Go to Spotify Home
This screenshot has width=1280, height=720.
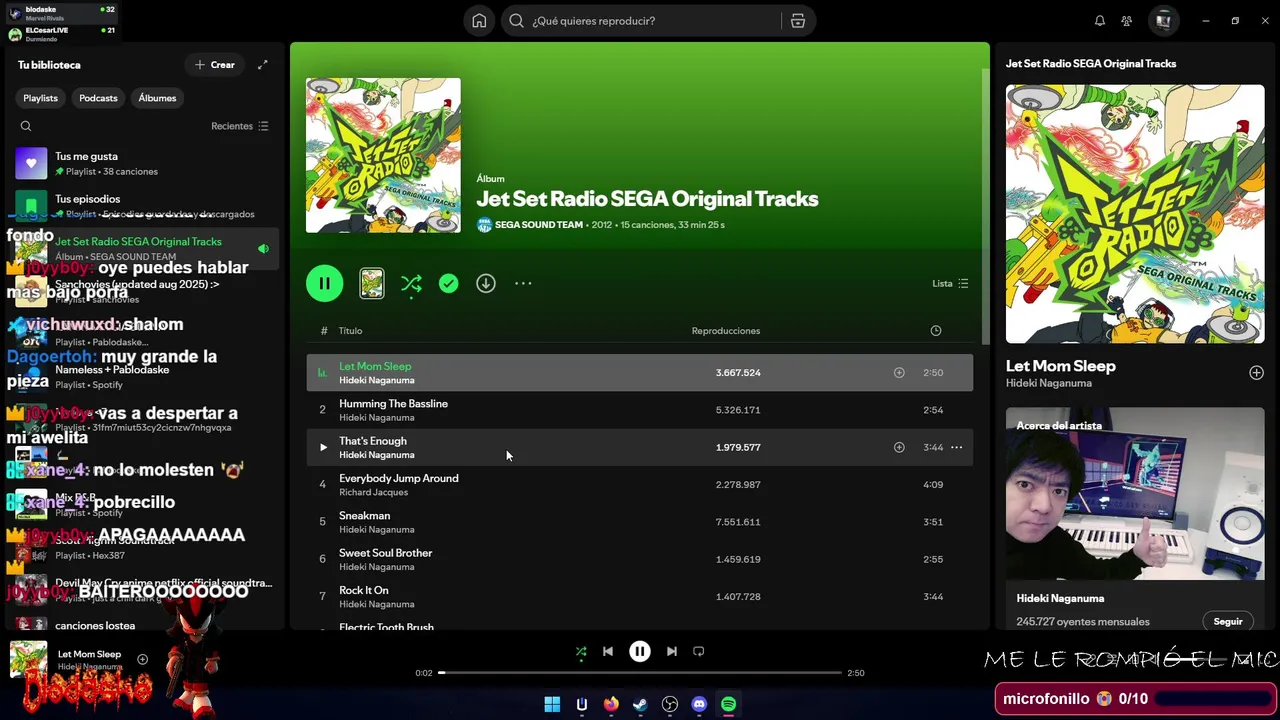(479, 21)
